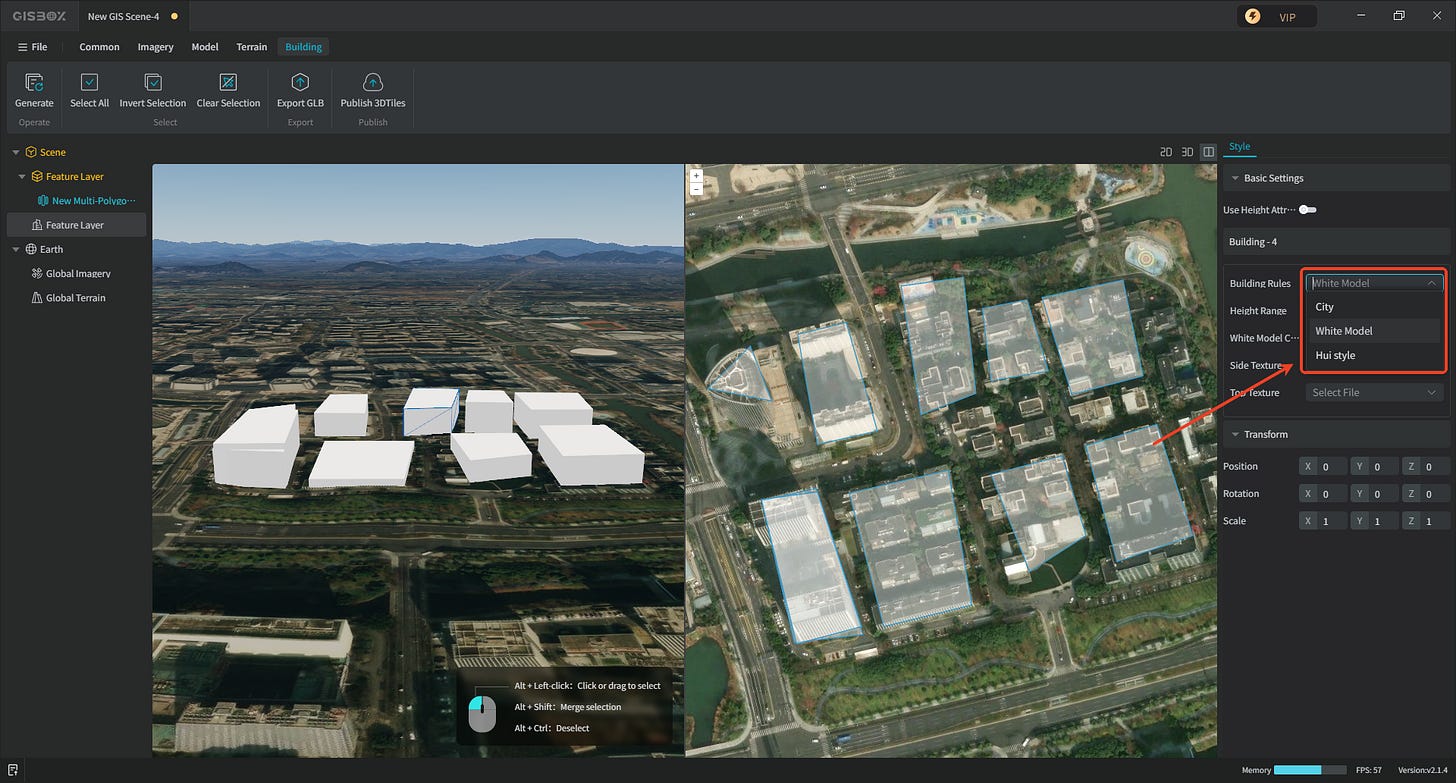Click the Building - 4 header

pyautogui.click(x=1336, y=242)
